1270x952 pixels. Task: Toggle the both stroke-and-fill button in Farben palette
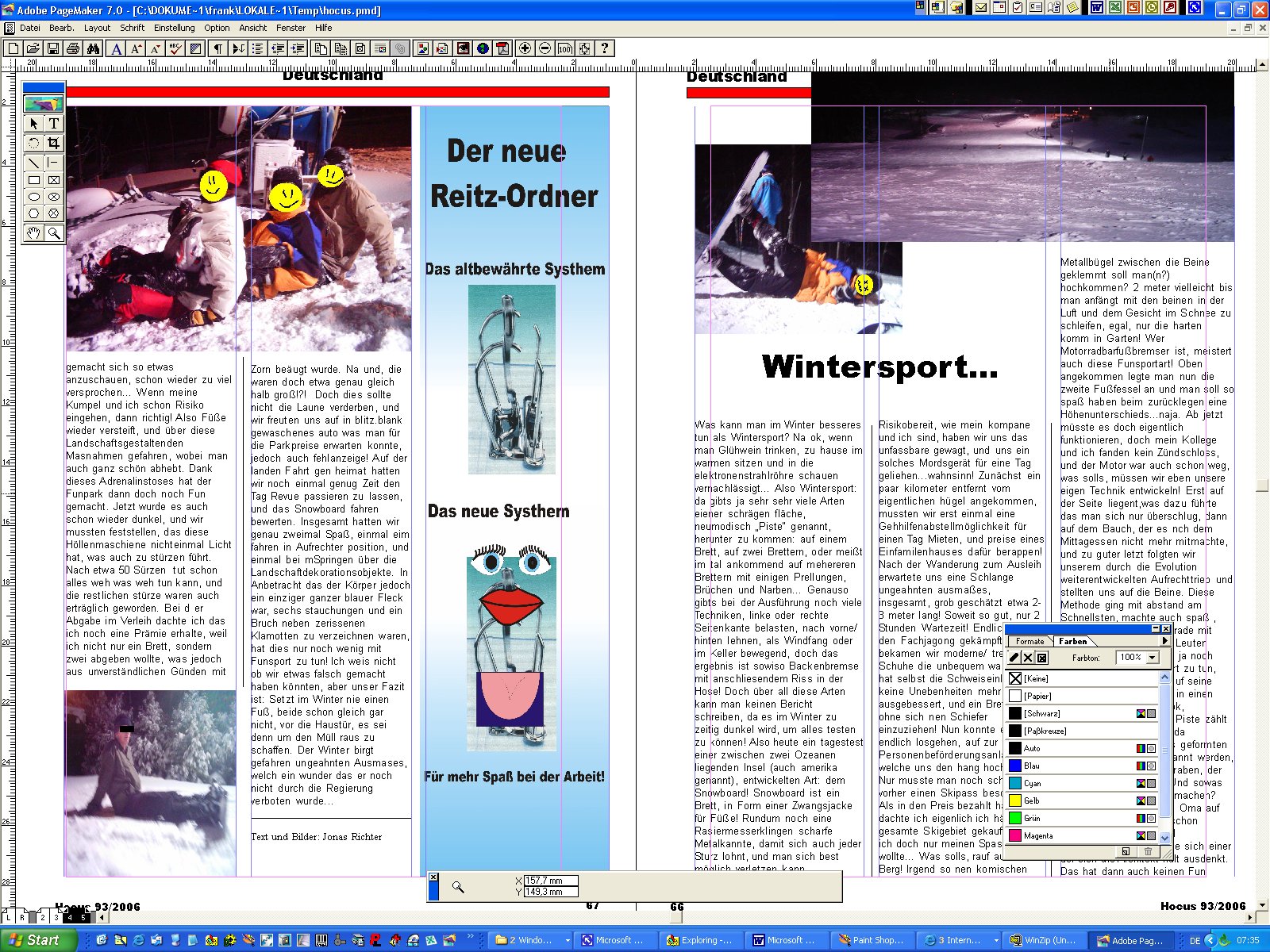(x=1042, y=658)
